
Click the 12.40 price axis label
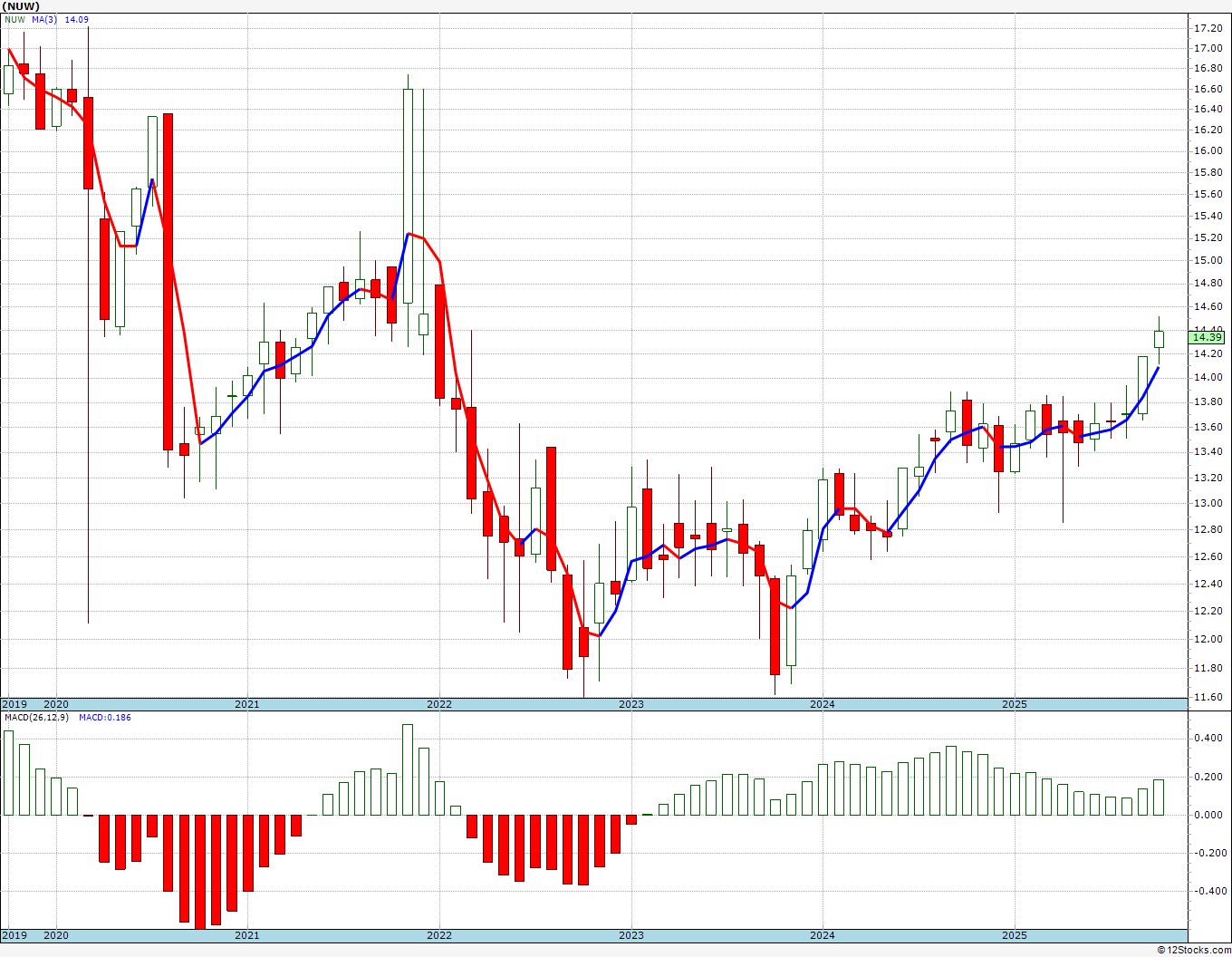click(x=1208, y=584)
